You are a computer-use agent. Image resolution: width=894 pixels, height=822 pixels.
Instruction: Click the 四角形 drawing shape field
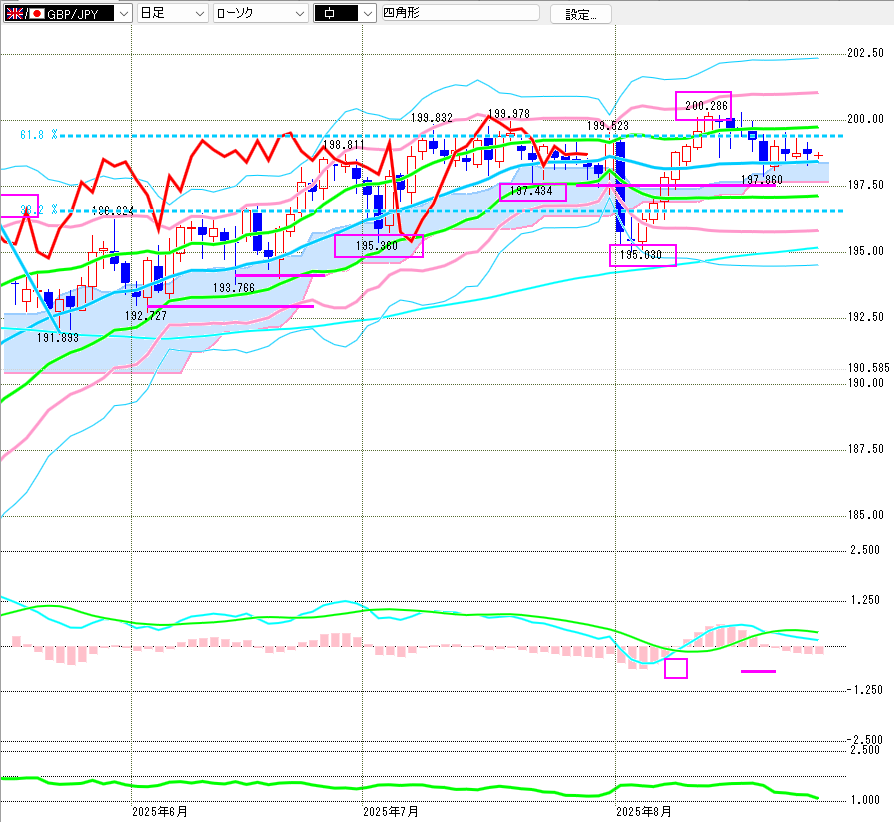click(460, 13)
